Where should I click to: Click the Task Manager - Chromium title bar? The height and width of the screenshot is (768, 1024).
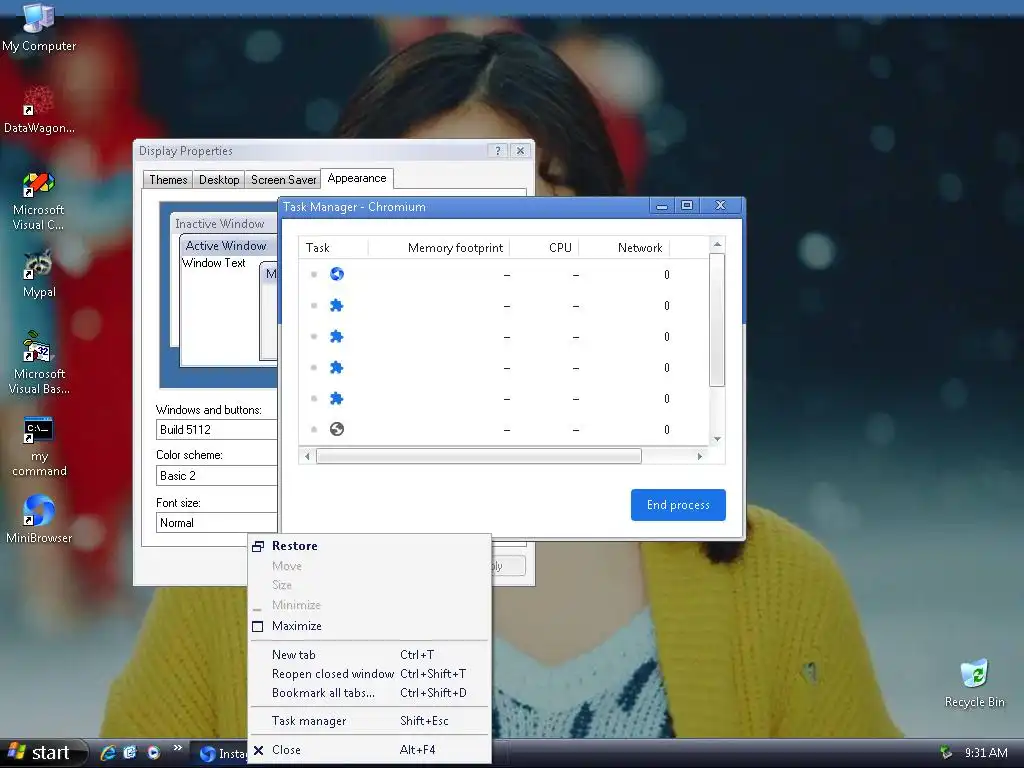point(464,206)
